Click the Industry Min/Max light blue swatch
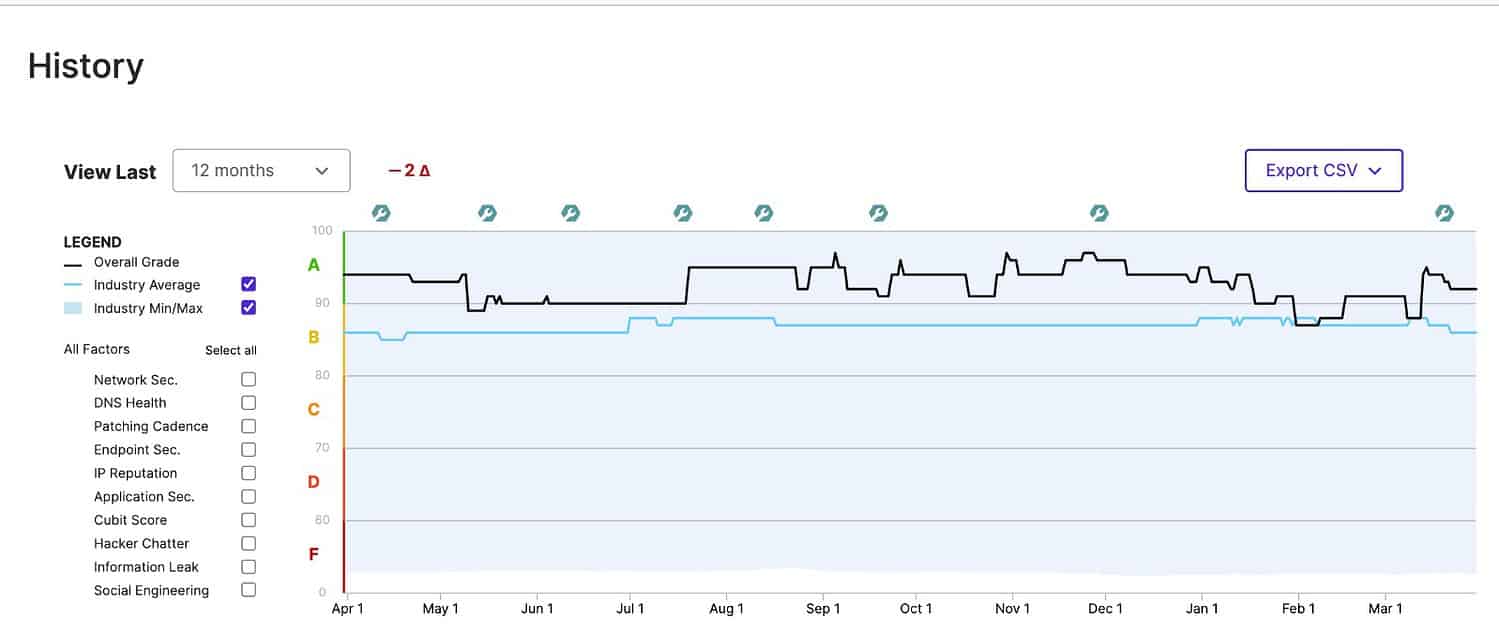Screen dimensions: 1499x634 tap(73, 308)
